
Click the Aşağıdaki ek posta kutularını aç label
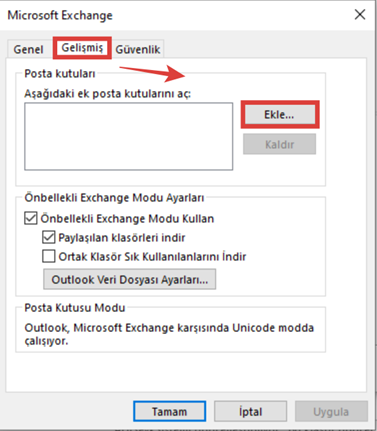(x=107, y=93)
